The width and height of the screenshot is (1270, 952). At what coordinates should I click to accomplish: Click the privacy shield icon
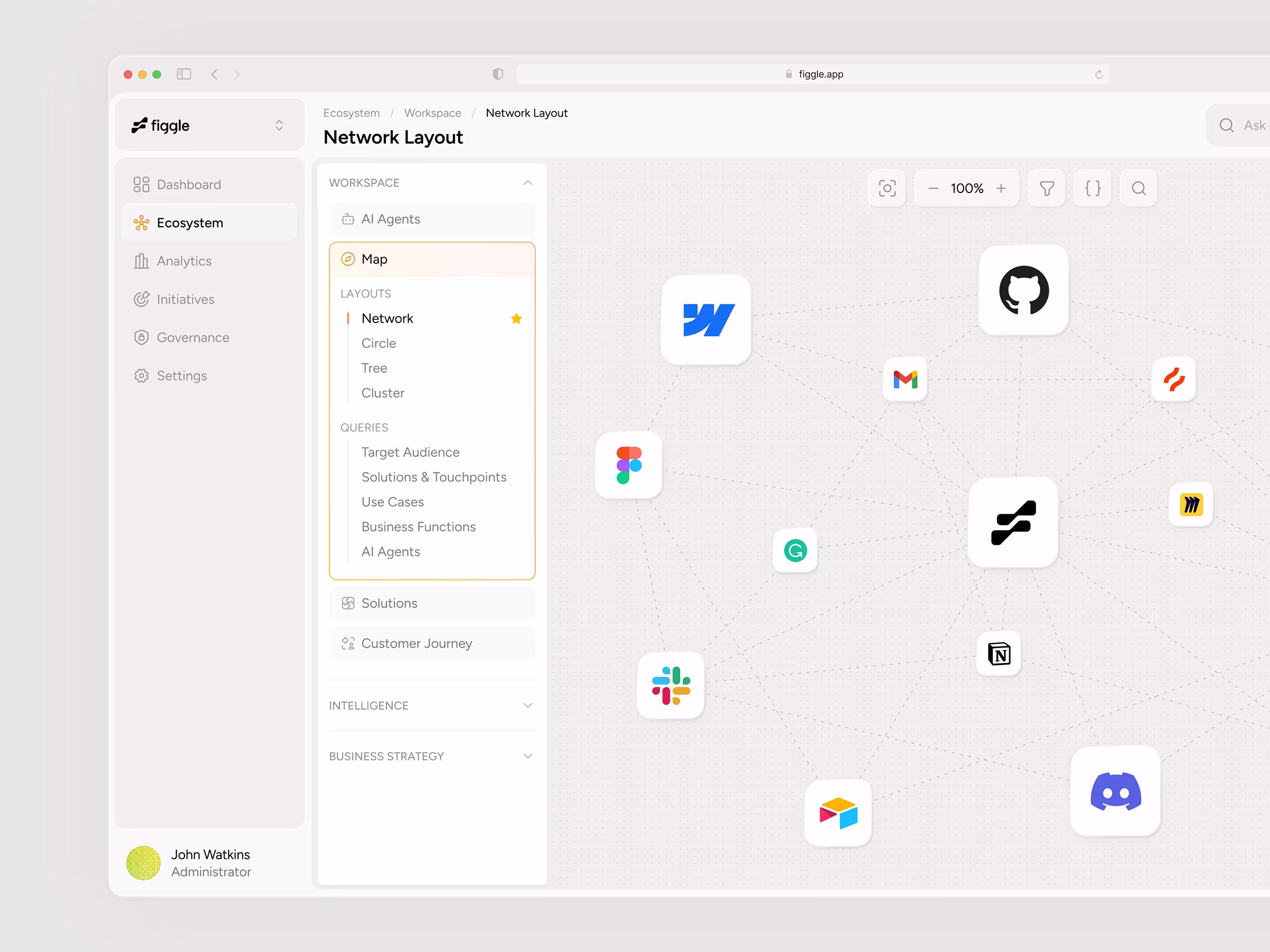coord(498,74)
